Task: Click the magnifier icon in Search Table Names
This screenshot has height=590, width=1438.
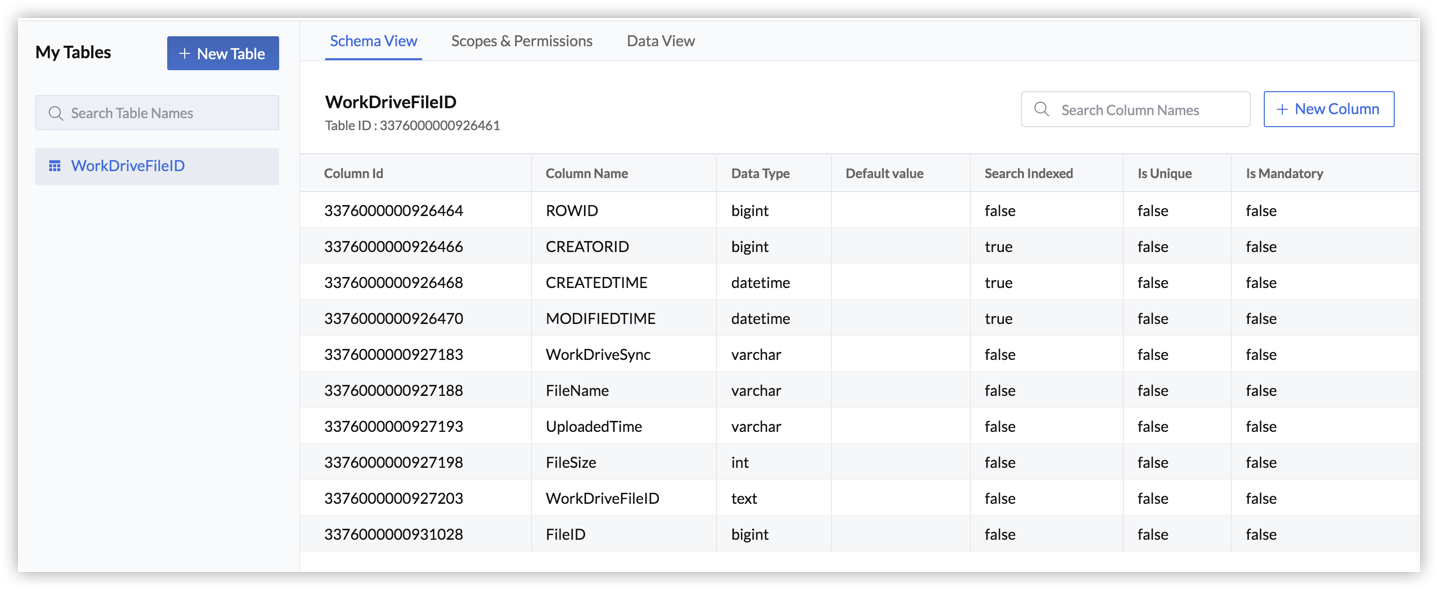Action: coord(56,113)
